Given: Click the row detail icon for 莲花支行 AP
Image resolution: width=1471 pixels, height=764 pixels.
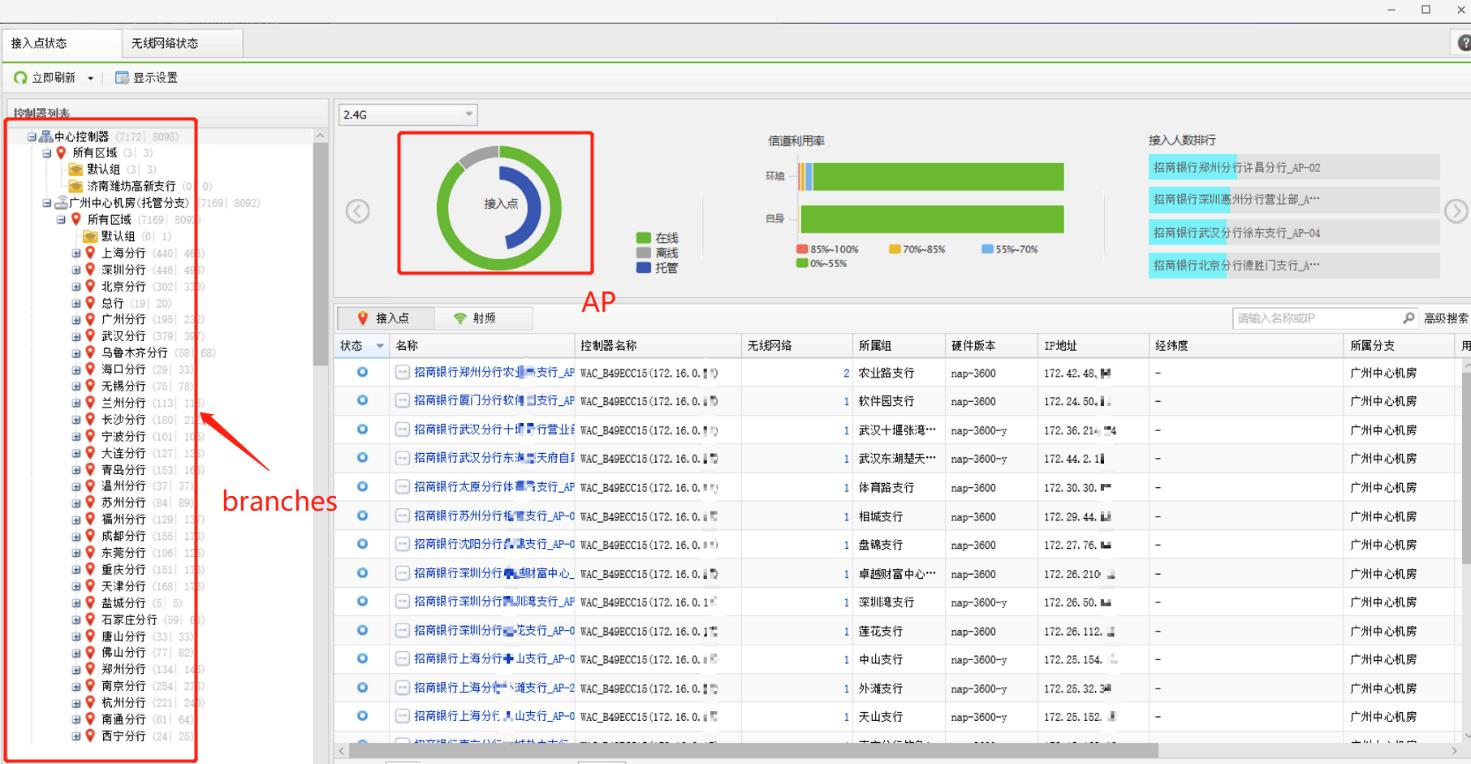Looking at the screenshot, I should coord(402,631).
